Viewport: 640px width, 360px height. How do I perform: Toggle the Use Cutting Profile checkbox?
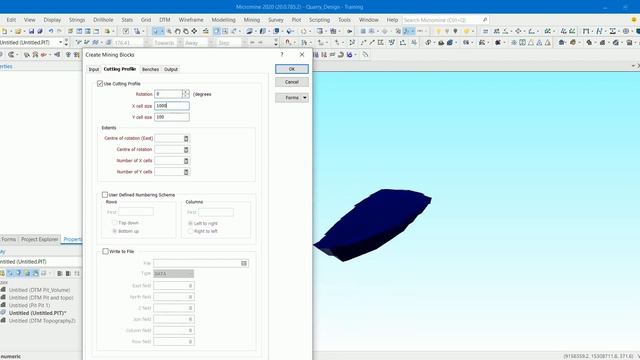point(100,84)
